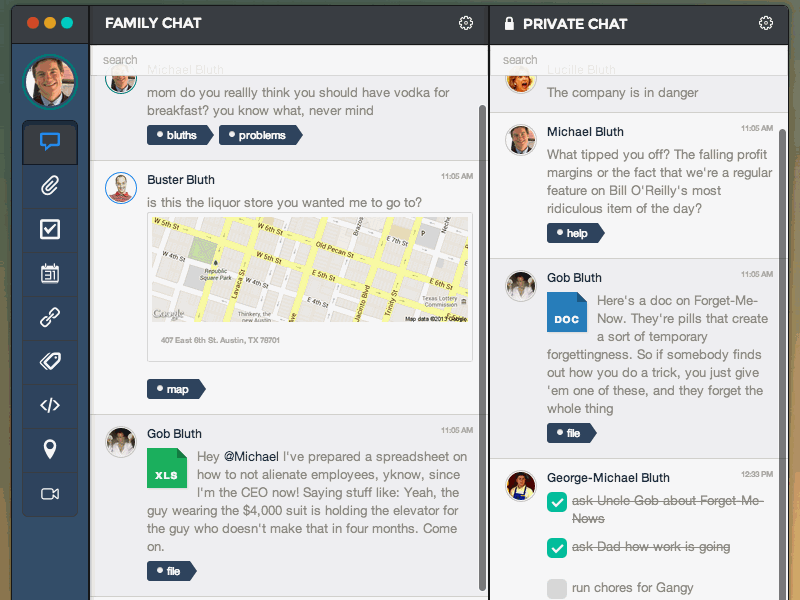Click George-Michael Bluth's avatar
The width and height of the screenshot is (800, 600).
click(x=521, y=486)
